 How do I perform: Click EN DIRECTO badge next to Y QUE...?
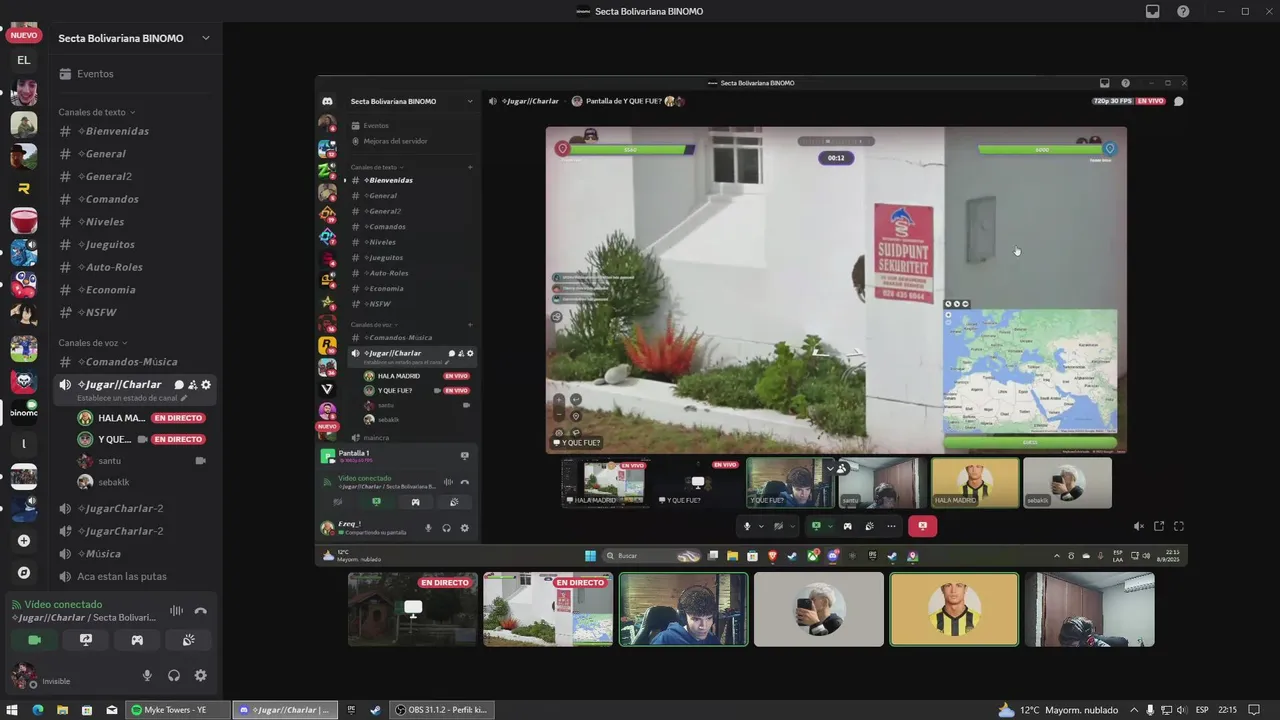coord(178,439)
